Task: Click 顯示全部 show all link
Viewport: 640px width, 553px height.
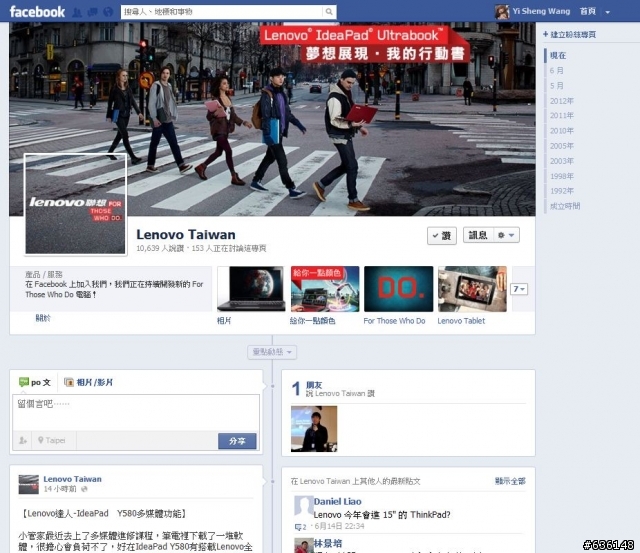Action: coord(510,481)
